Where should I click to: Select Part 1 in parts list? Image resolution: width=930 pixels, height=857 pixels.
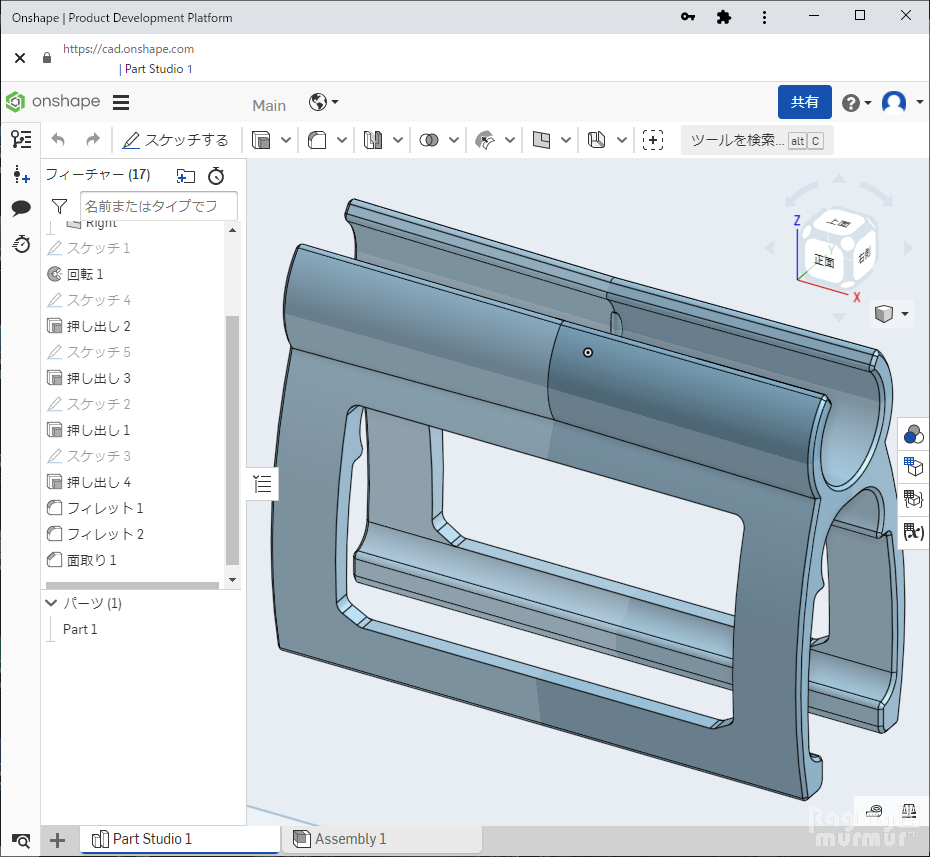coord(80,629)
